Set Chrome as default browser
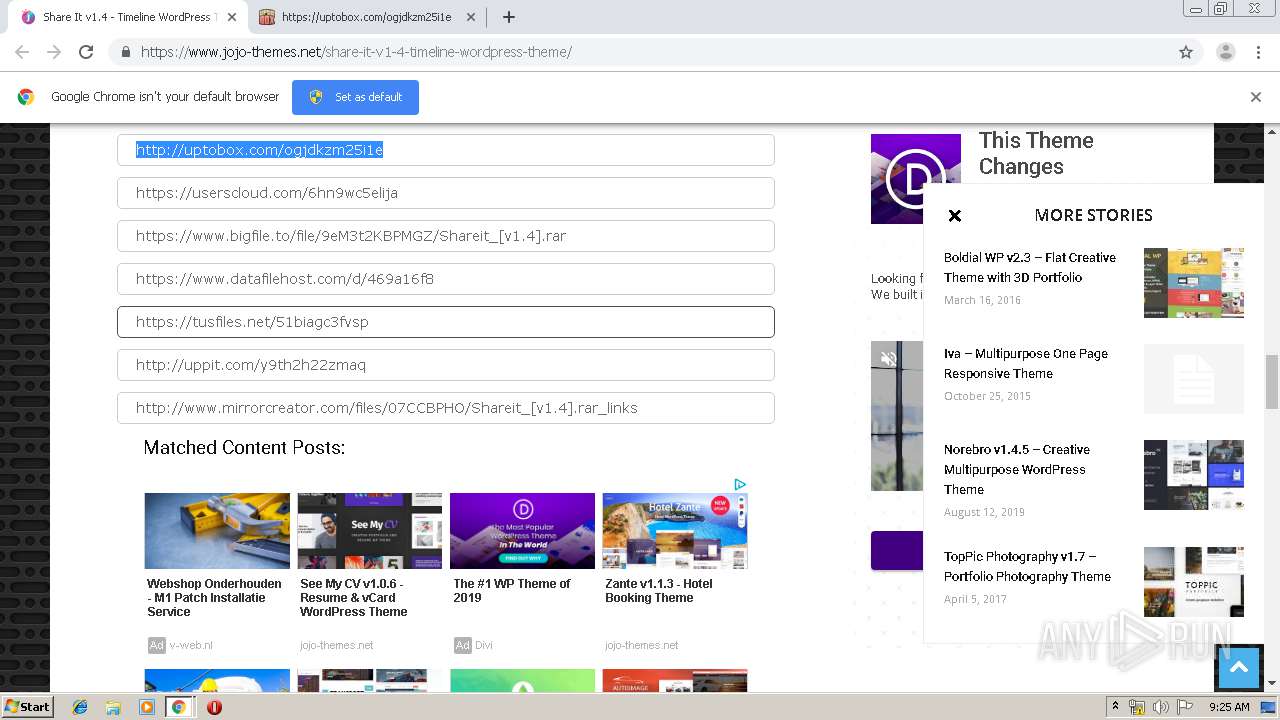The height and width of the screenshot is (720, 1280). click(355, 97)
